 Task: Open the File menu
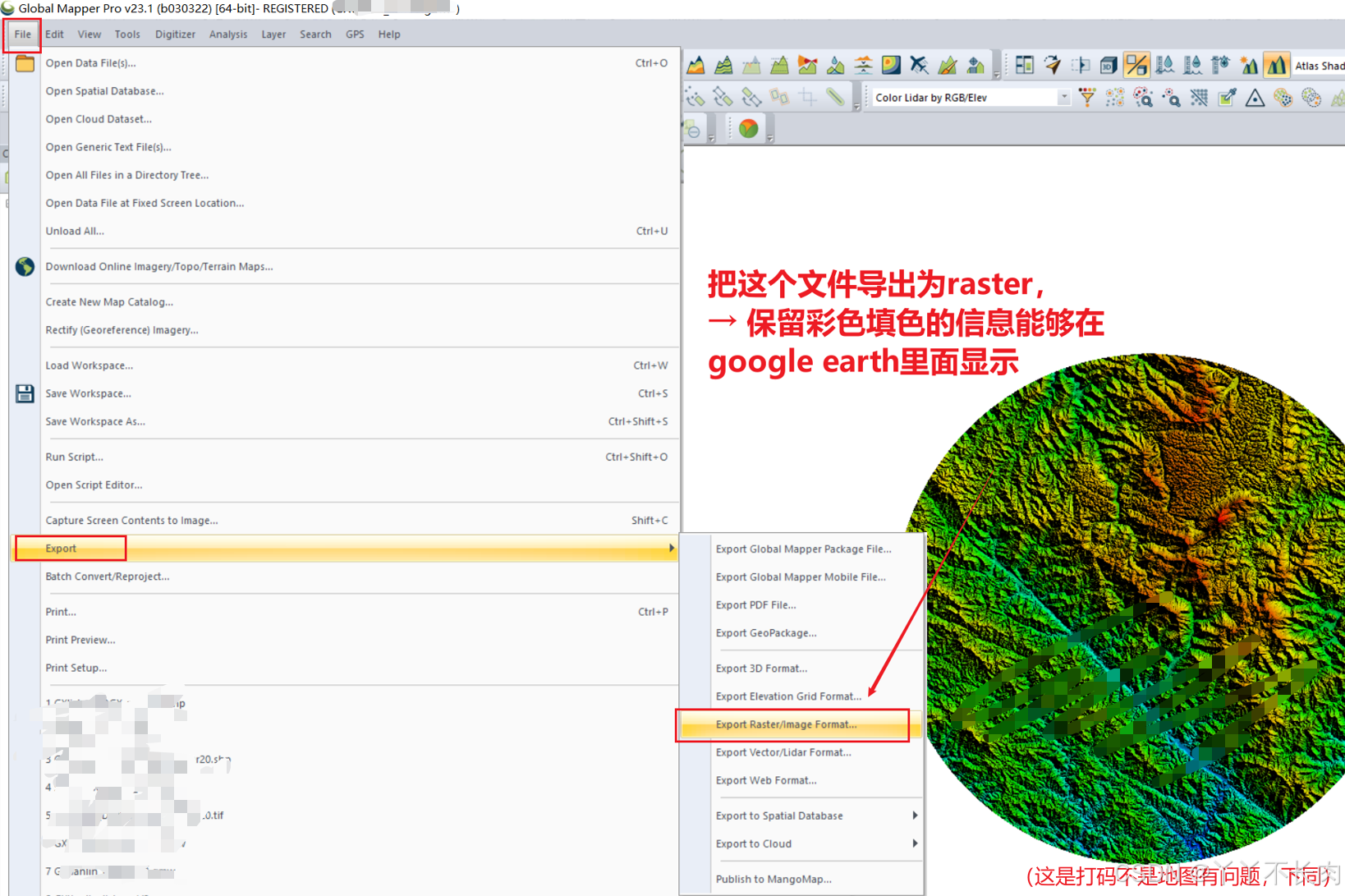22,34
